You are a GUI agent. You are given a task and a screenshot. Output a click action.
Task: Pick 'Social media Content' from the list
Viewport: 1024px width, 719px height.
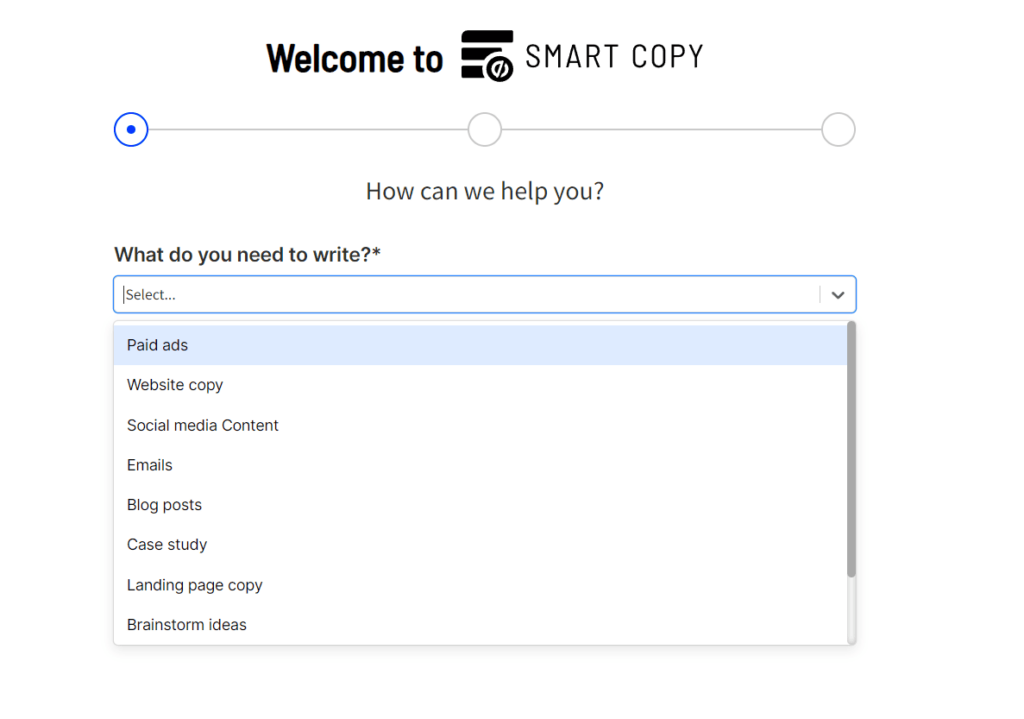pyautogui.click(x=480, y=425)
